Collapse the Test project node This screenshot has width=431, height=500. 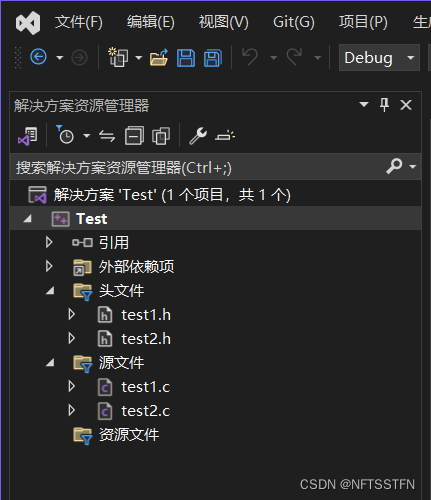click(x=27, y=219)
